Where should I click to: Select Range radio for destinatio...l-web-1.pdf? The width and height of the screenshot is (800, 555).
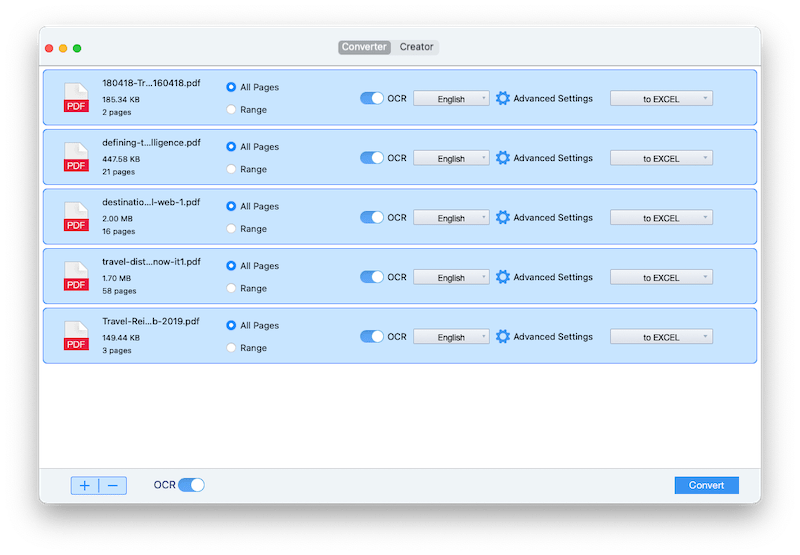pos(232,229)
